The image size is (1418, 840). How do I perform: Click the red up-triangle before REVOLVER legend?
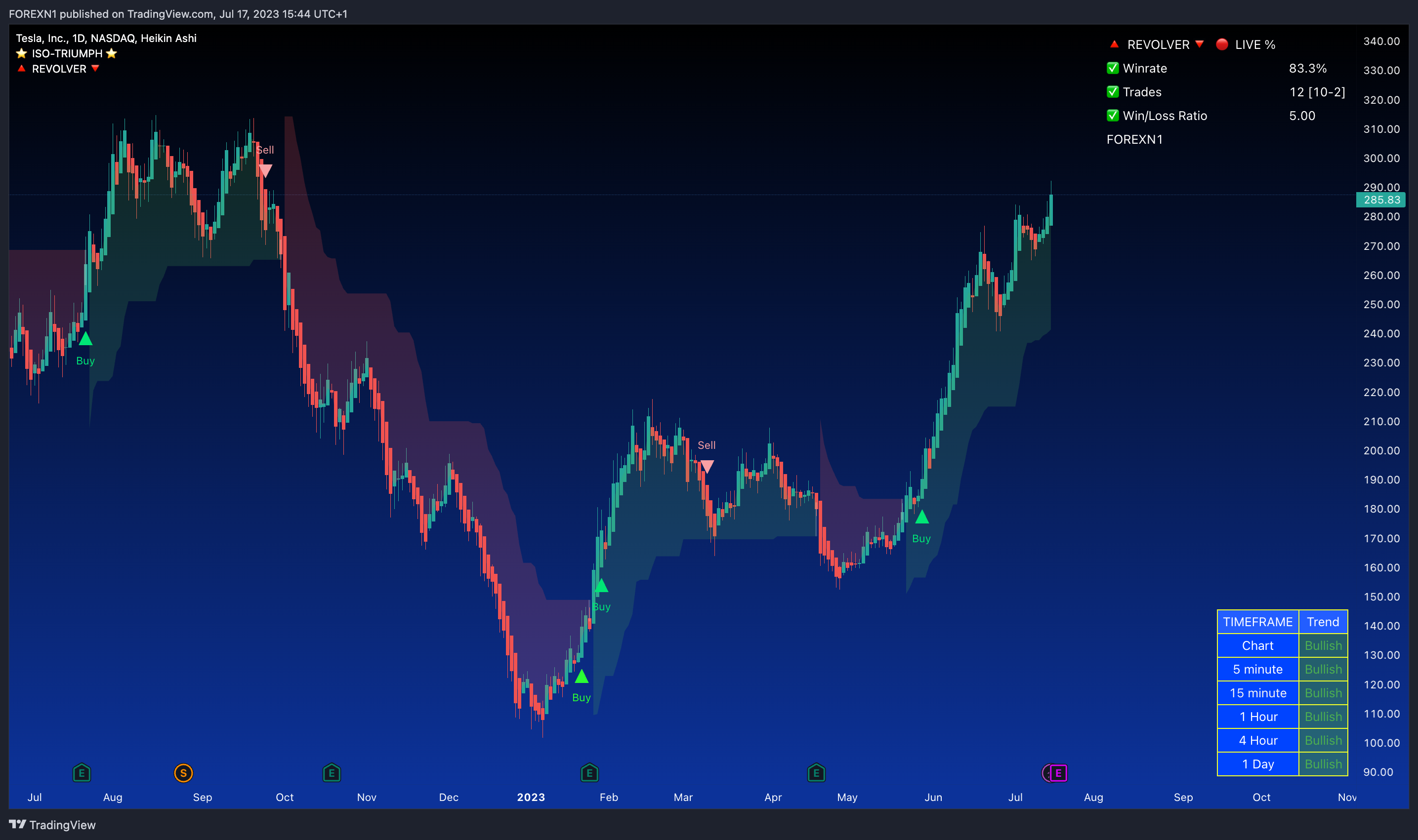pyautogui.click(x=22, y=68)
